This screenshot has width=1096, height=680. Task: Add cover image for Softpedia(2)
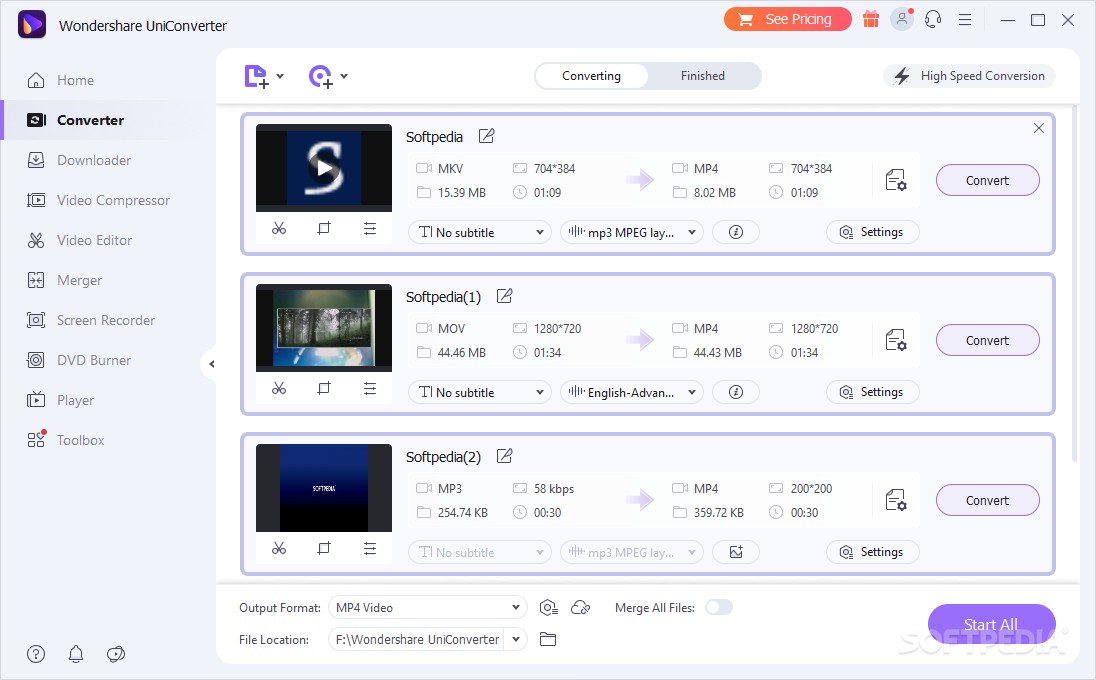735,552
